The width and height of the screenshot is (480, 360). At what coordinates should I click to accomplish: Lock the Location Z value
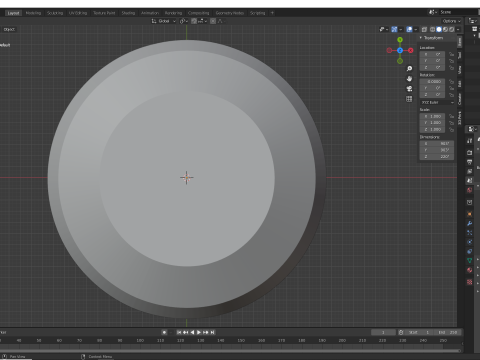click(x=451, y=67)
